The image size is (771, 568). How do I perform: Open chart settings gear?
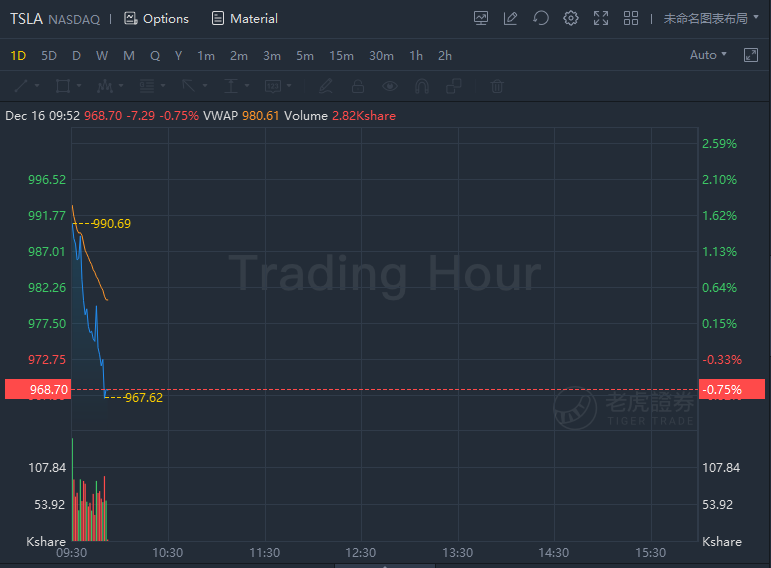(571, 19)
